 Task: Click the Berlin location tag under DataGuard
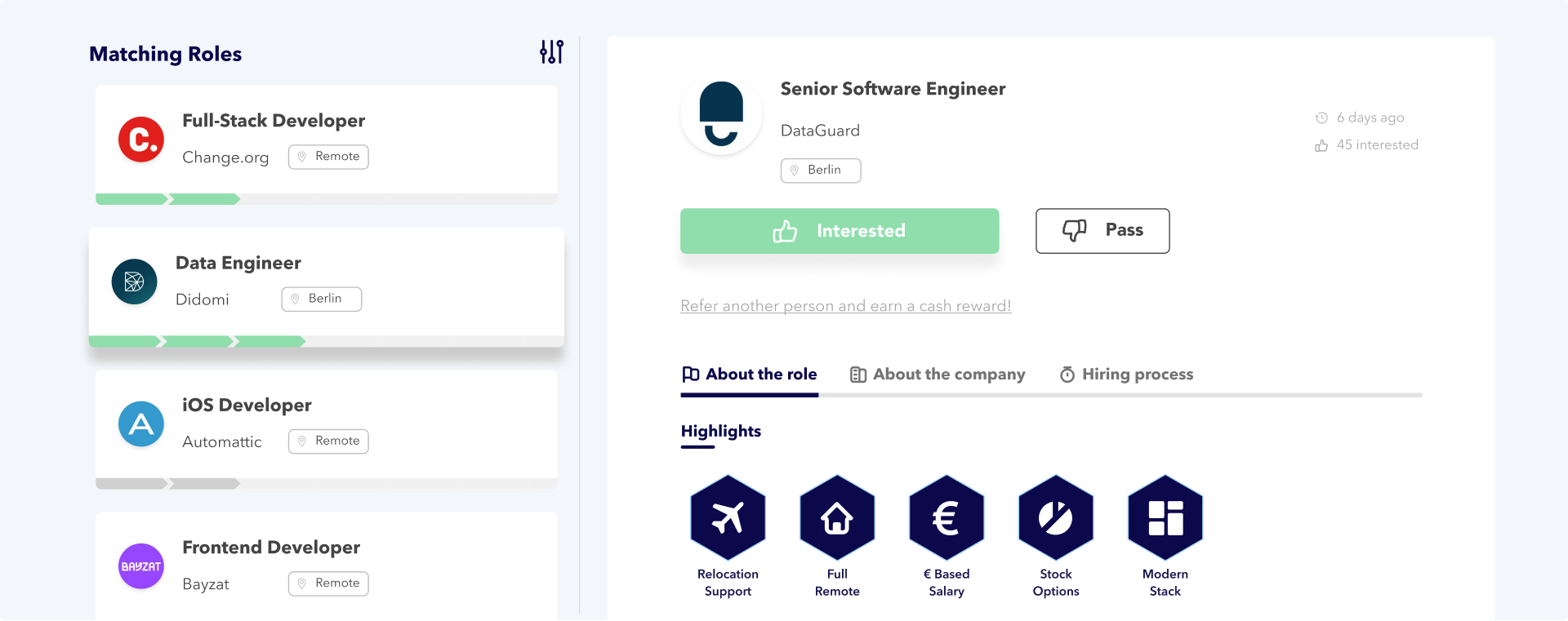[x=821, y=171]
